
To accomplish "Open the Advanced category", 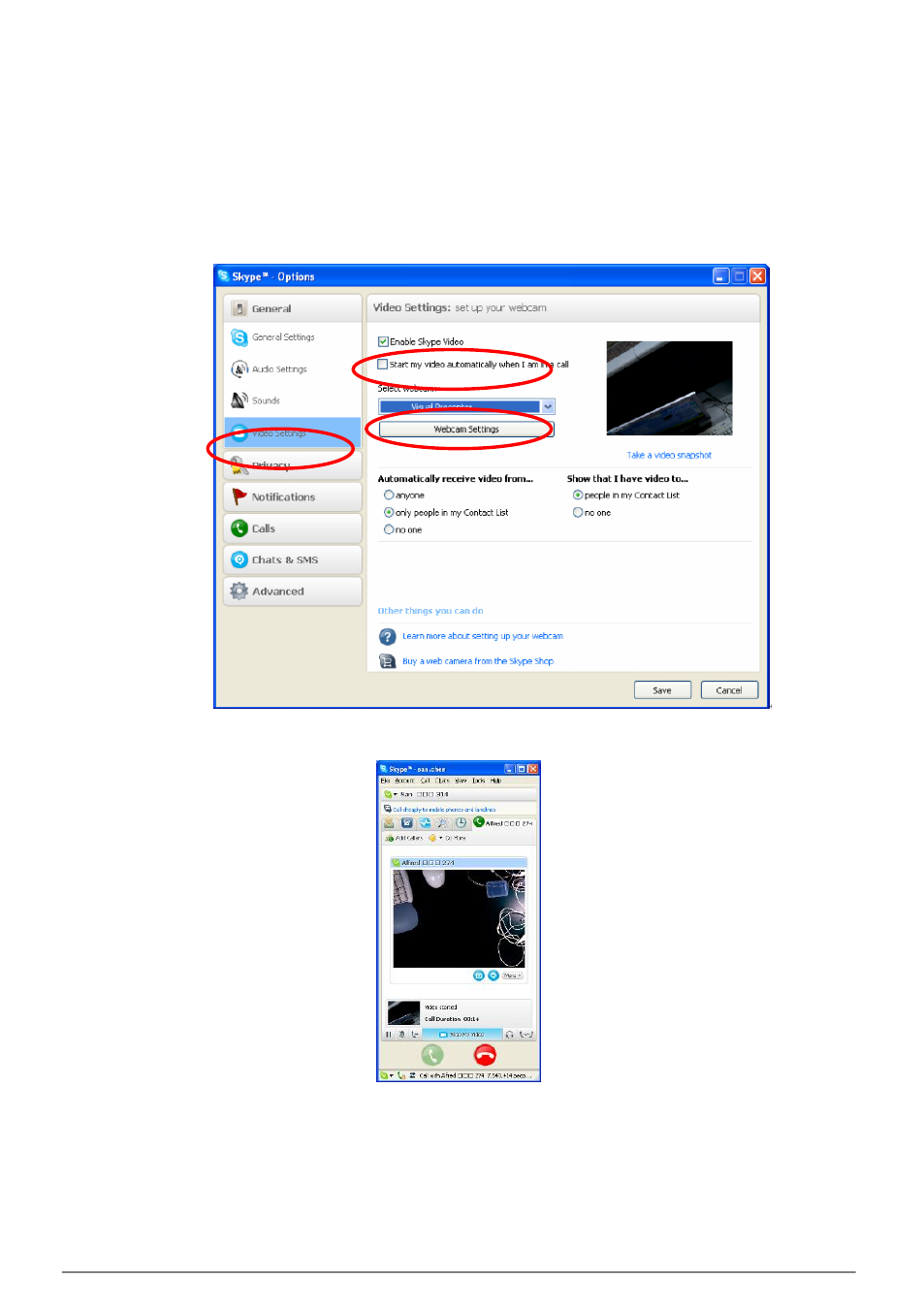I will coord(292,591).
